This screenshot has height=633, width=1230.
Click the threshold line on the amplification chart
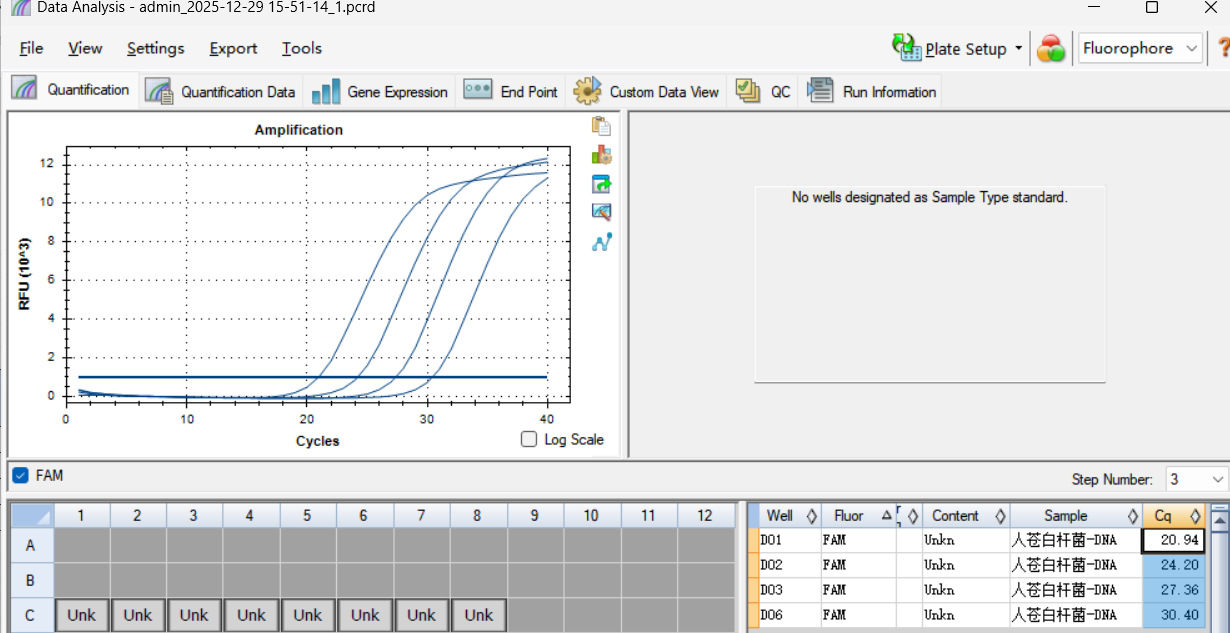tap(312, 377)
